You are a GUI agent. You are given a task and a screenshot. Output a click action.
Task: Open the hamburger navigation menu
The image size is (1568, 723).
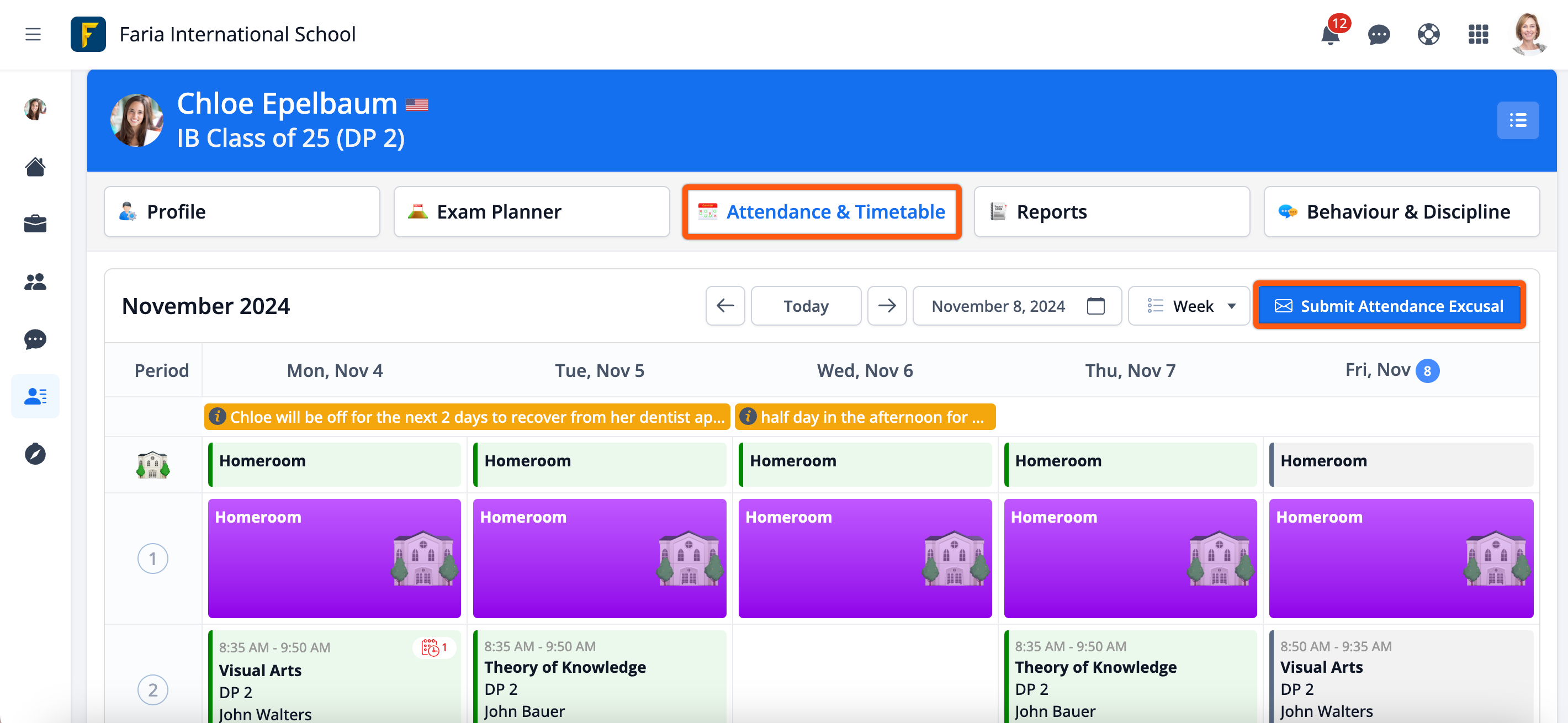pyautogui.click(x=33, y=34)
